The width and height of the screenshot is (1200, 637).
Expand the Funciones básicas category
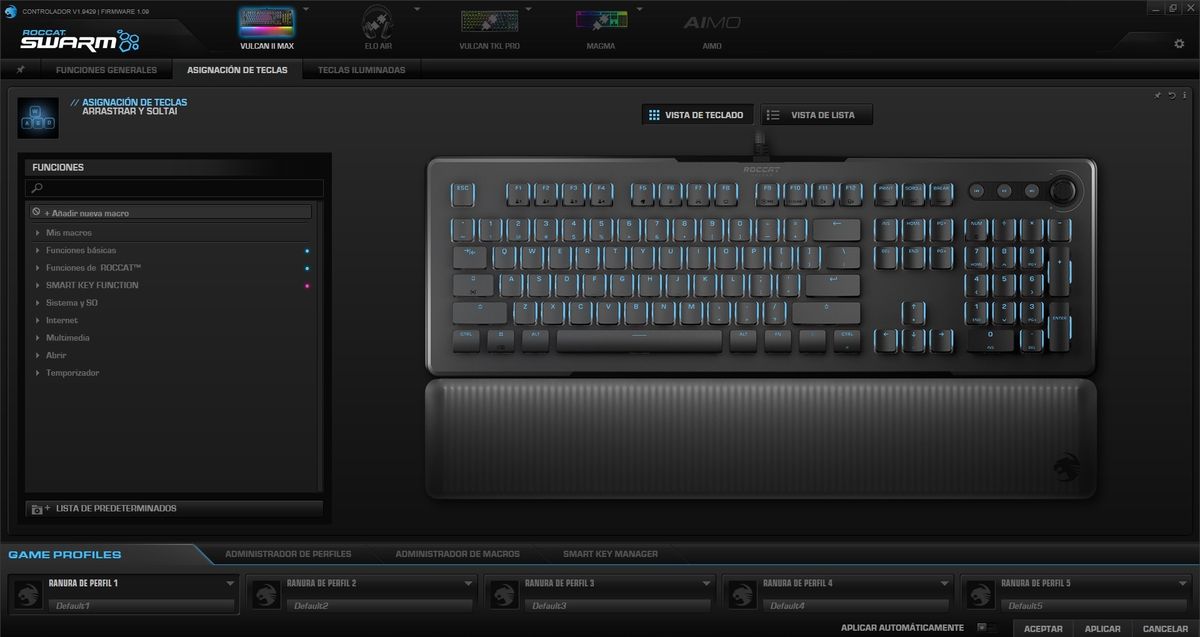click(x=80, y=250)
